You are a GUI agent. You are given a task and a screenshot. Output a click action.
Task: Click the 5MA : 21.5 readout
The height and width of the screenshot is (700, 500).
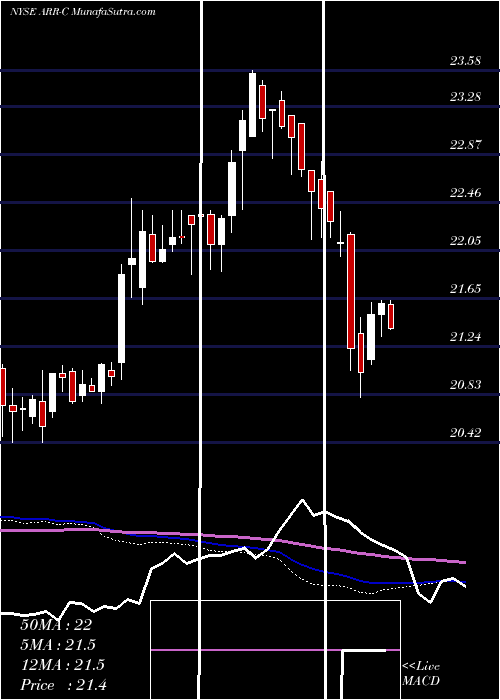pyautogui.click(x=58, y=645)
